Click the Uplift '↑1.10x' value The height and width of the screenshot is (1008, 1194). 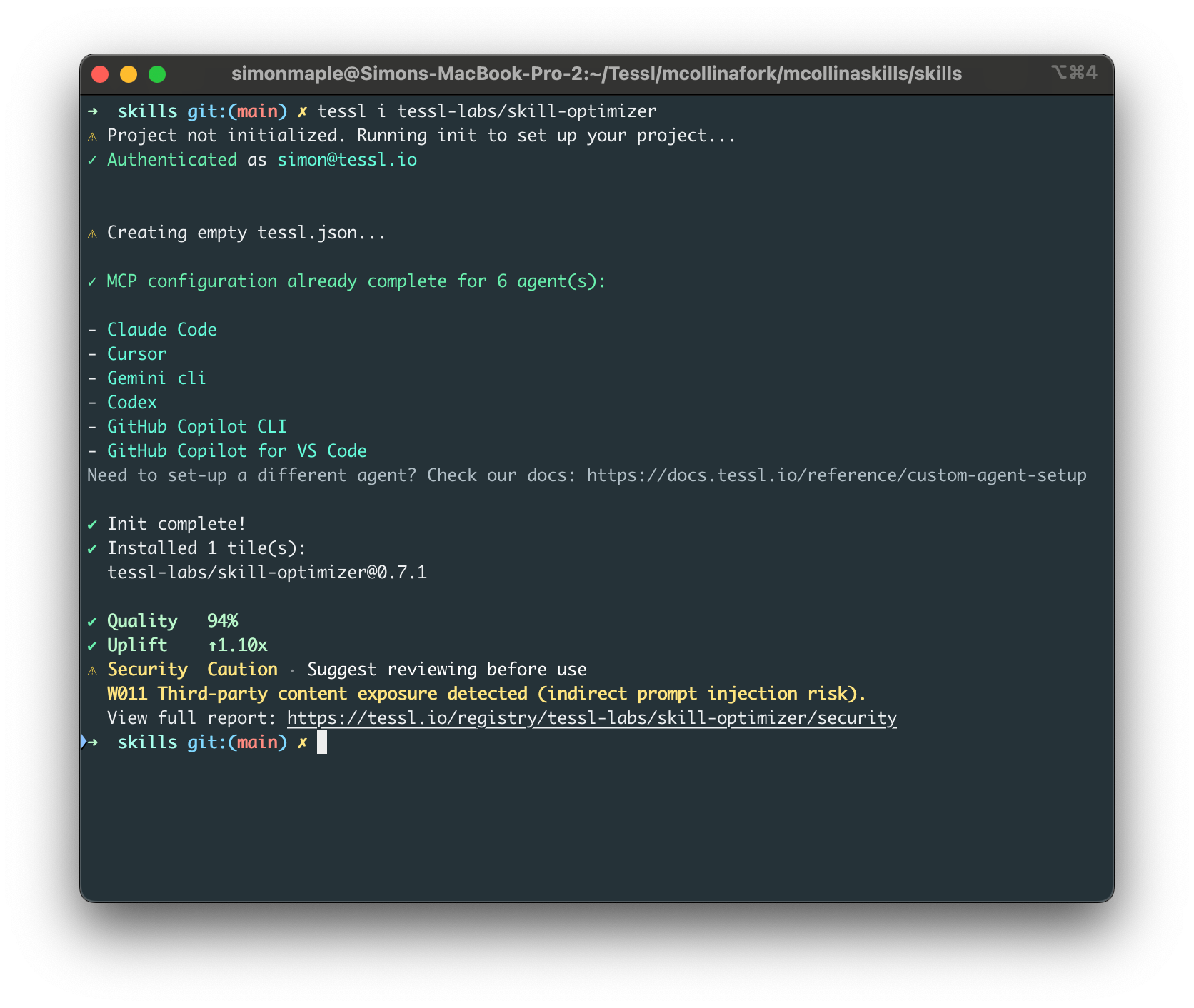[x=238, y=645]
